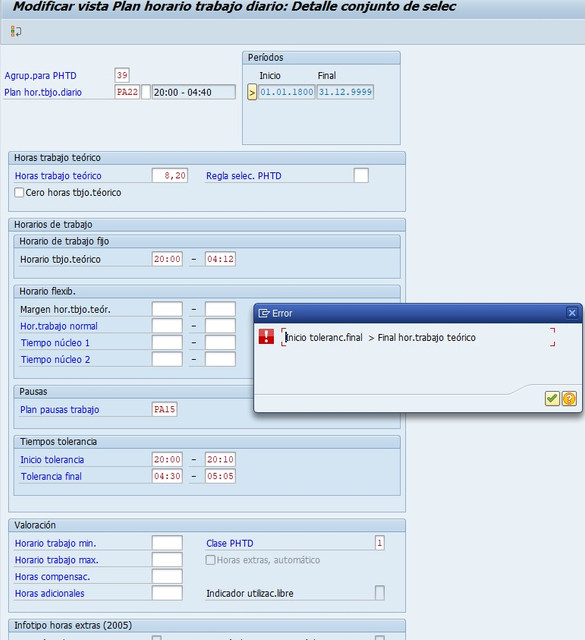The image size is (585, 640).
Task: Click the Plan pausas trabajo label
Action: pyautogui.click(x=60, y=409)
